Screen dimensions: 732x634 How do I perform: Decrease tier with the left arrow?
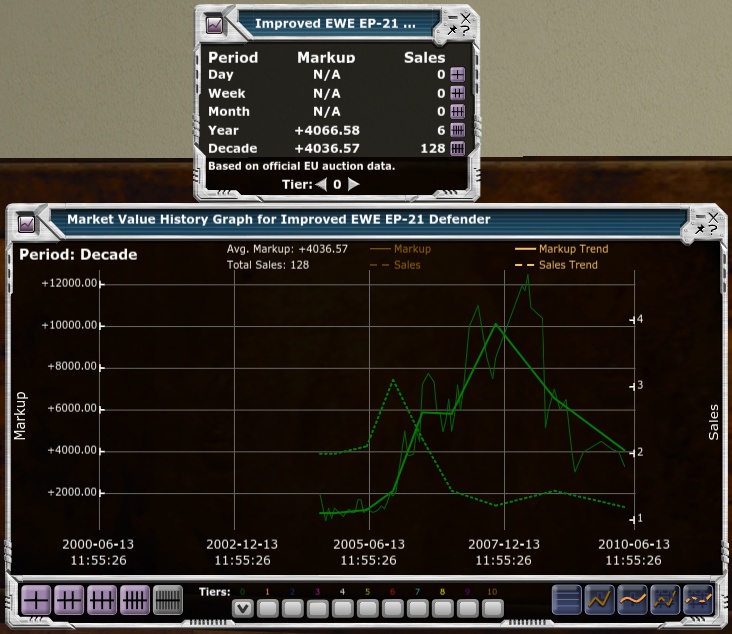[321, 184]
